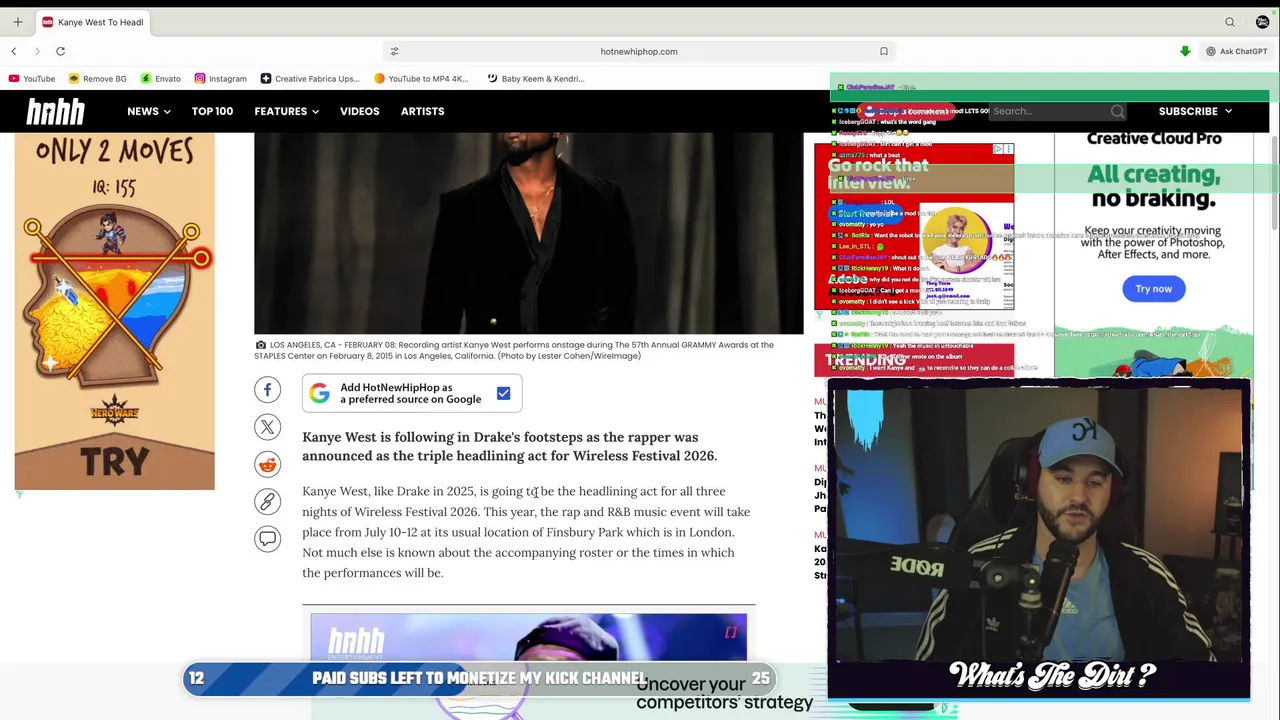The width and height of the screenshot is (1280, 720).
Task: Click the Kanye West article photo
Action: pyautogui.click(x=528, y=233)
